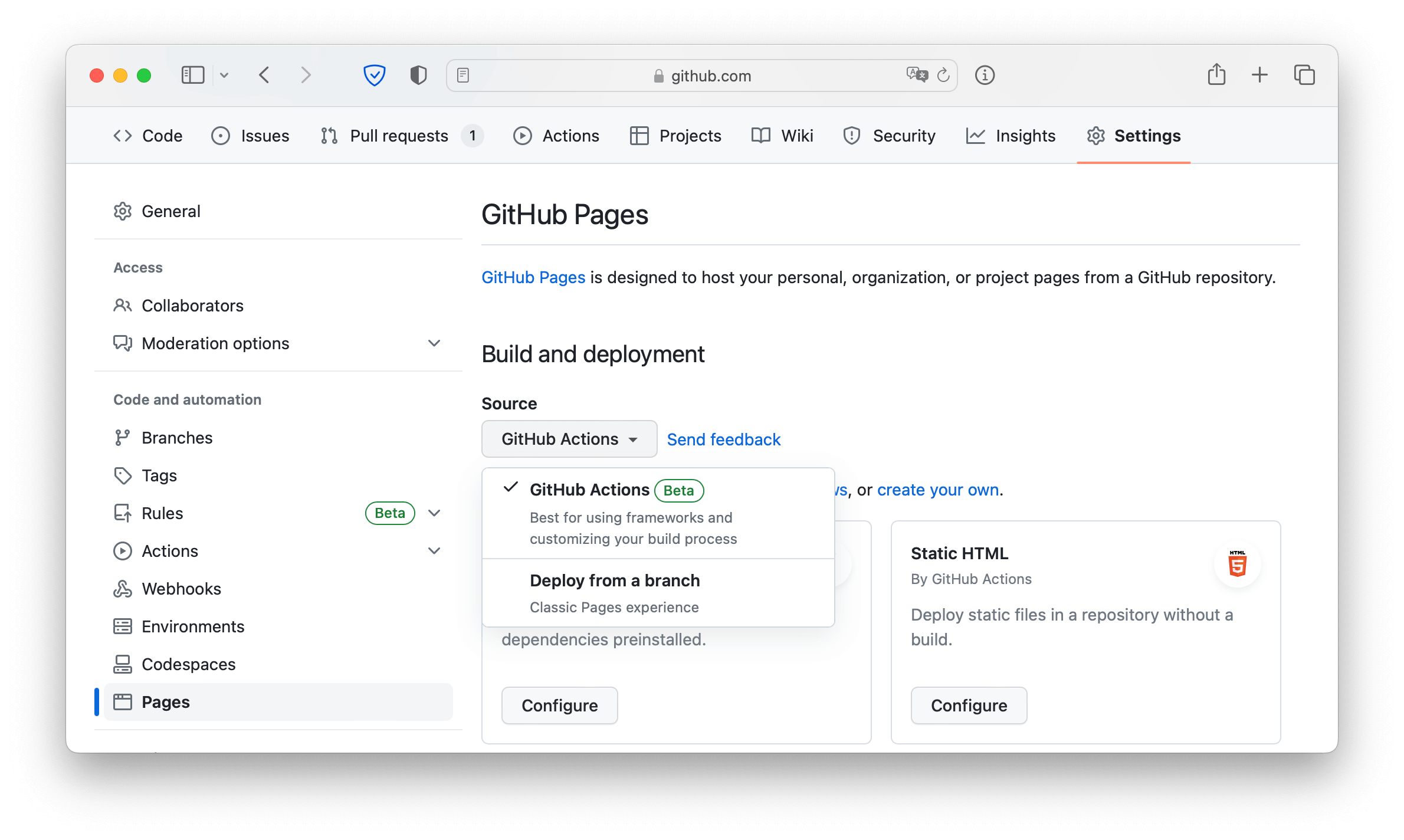Click the shield privacy report icon
The width and height of the screenshot is (1404, 840).
tap(418, 75)
